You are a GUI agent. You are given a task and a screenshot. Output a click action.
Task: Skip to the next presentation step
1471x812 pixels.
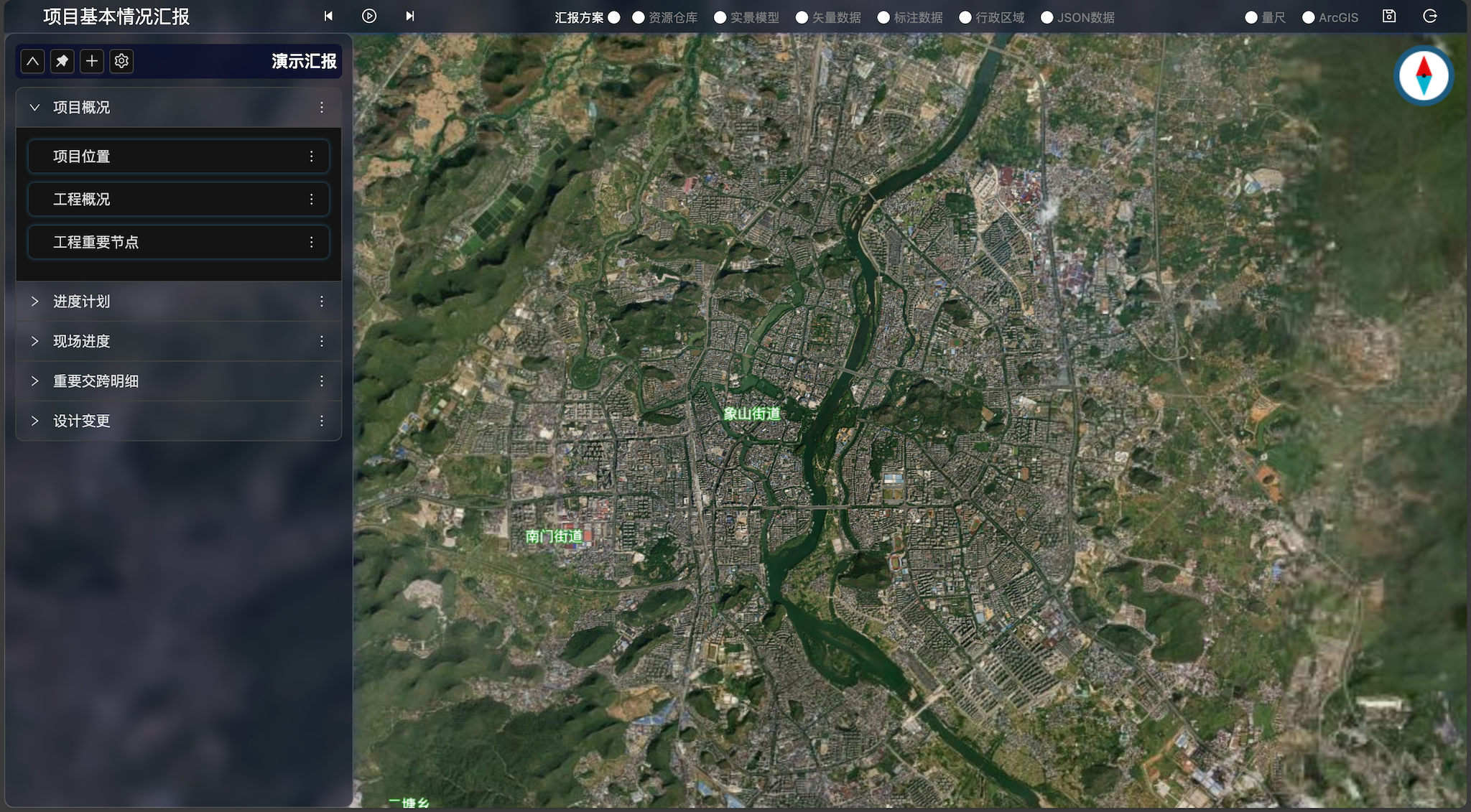tap(409, 16)
